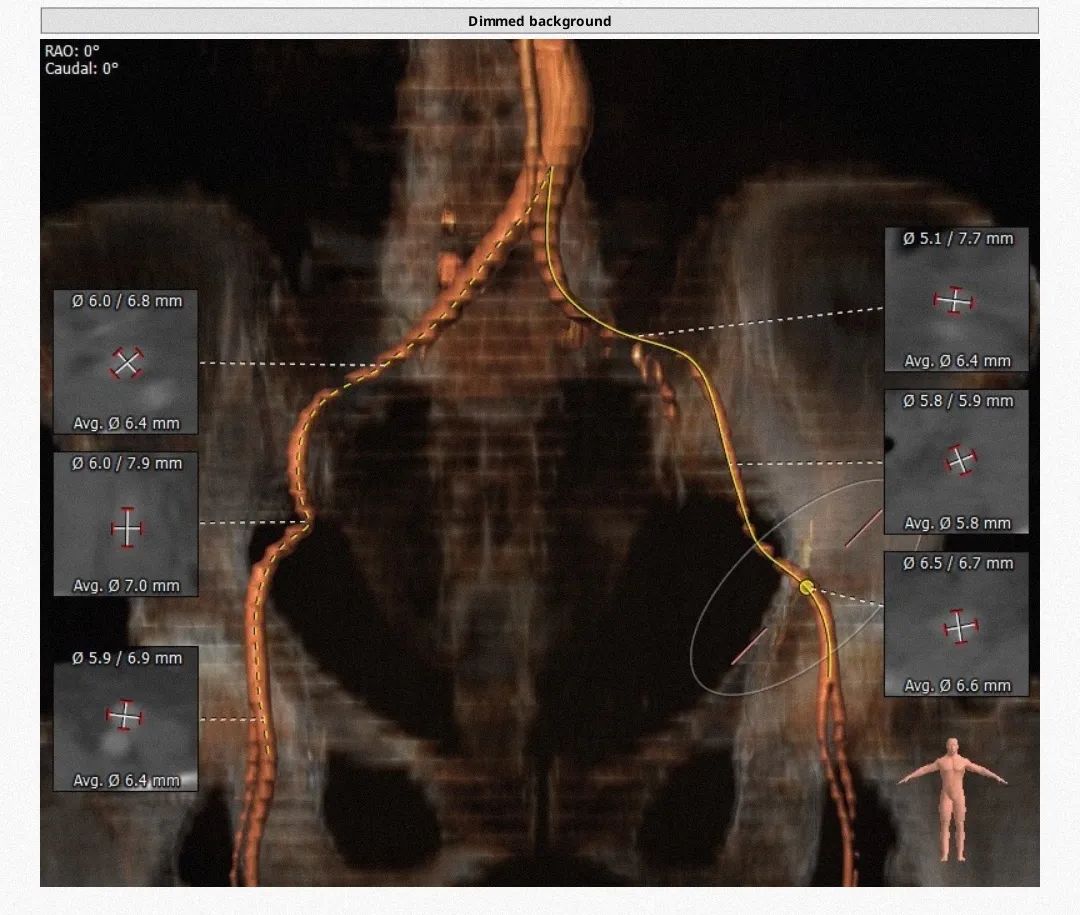Click crosshair in the Ø 5.8 / 5.9 mm cross-section

[960, 460]
